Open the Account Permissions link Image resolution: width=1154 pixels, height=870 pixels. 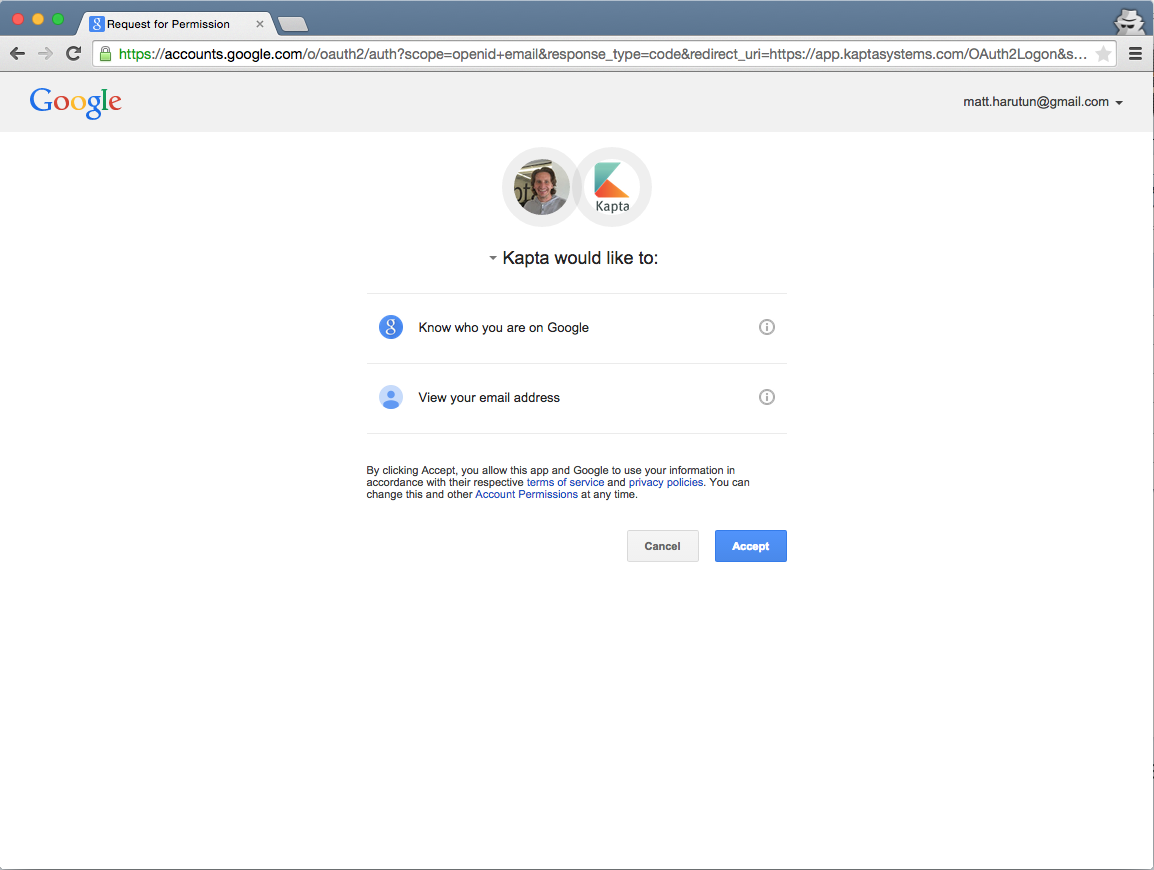point(526,495)
